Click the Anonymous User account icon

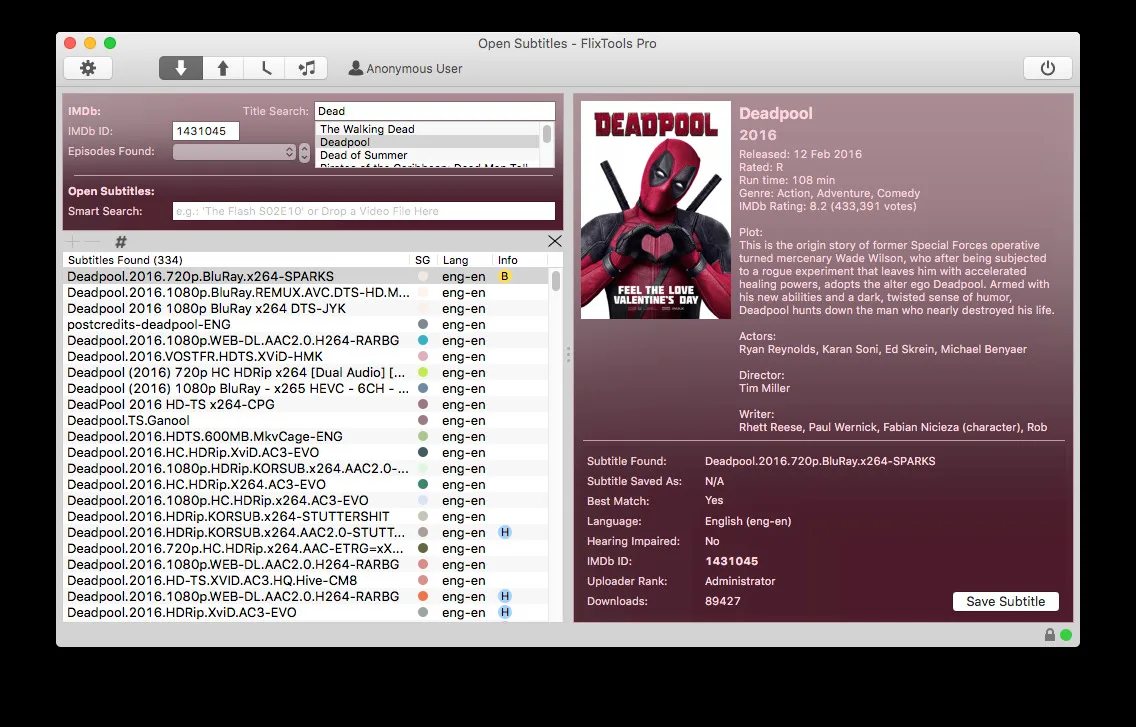click(355, 69)
